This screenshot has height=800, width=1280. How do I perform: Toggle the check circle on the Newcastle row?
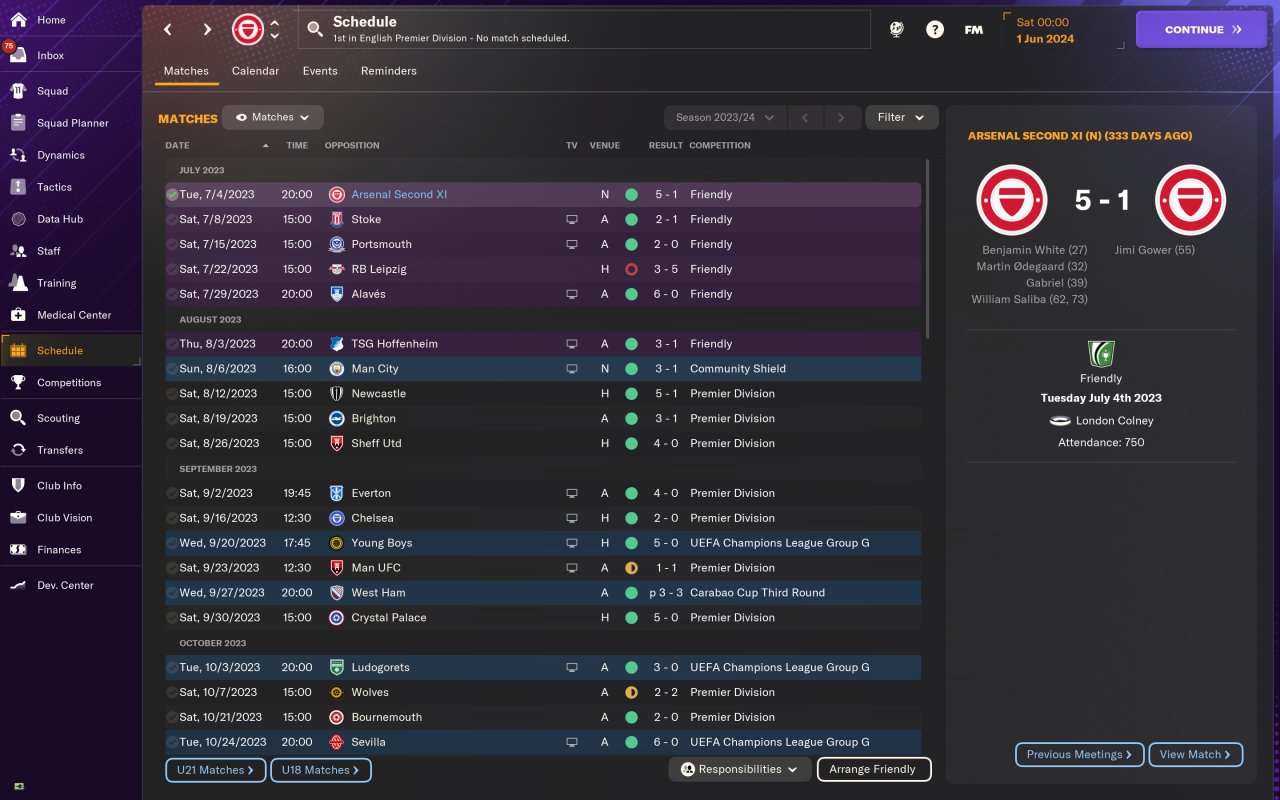point(172,394)
